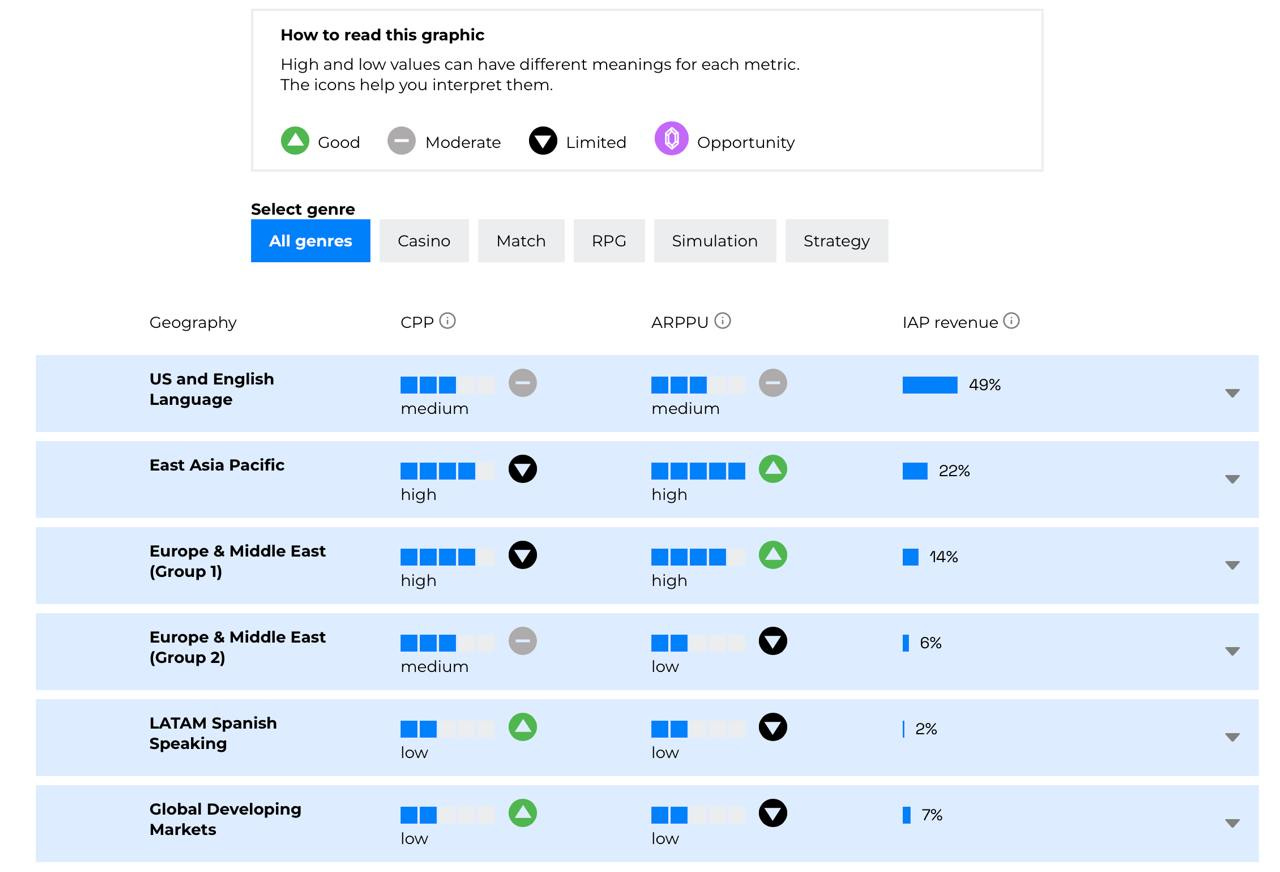Click the CPP info icon
This screenshot has height=872, width=1280.
tap(448, 321)
